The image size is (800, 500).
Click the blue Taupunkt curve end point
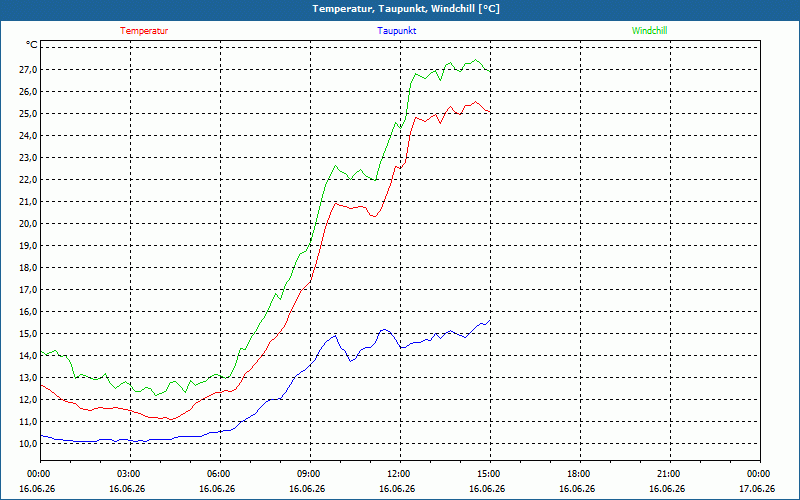490,320
